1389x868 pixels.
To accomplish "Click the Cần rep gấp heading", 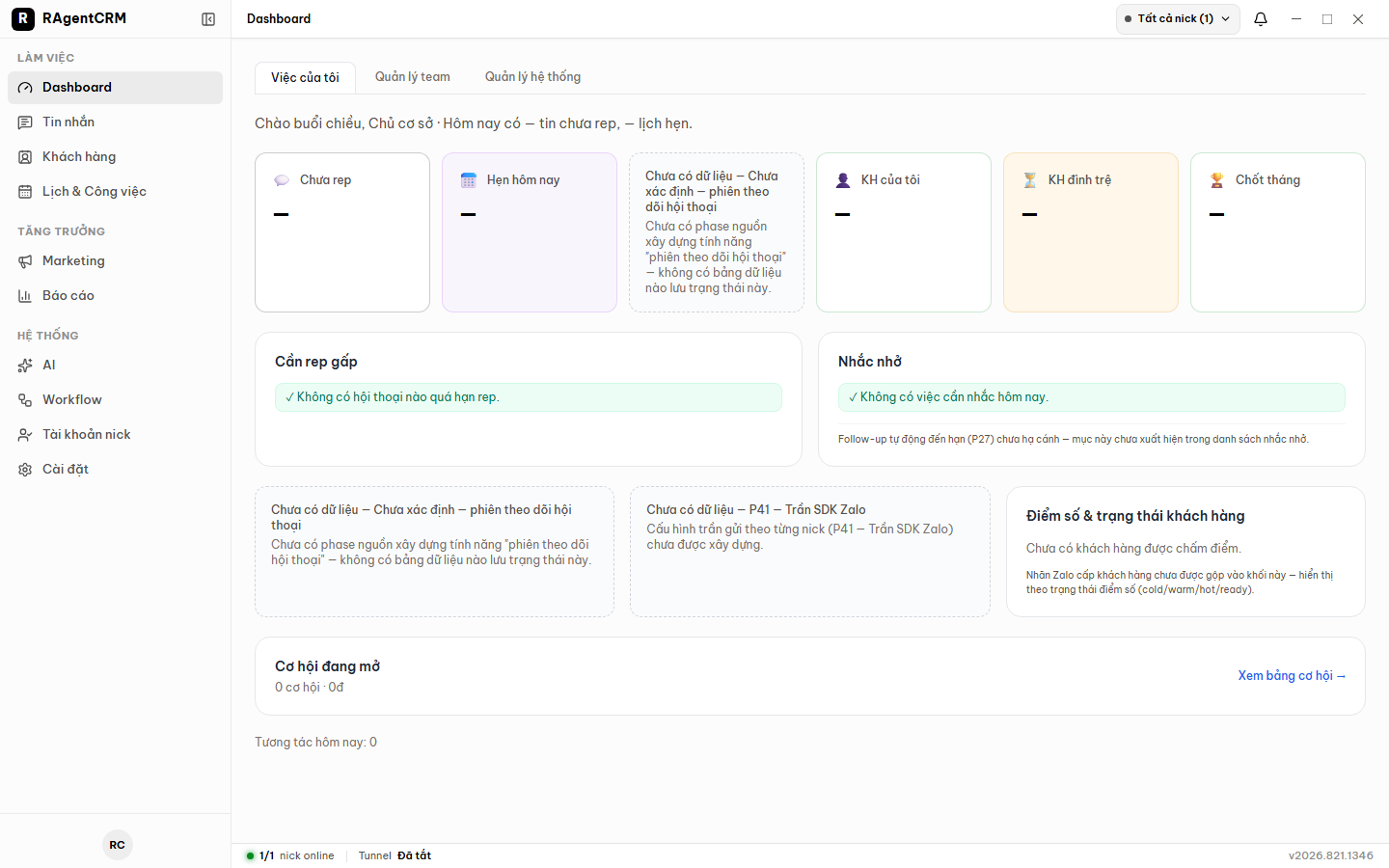I will click(x=316, y=362).
